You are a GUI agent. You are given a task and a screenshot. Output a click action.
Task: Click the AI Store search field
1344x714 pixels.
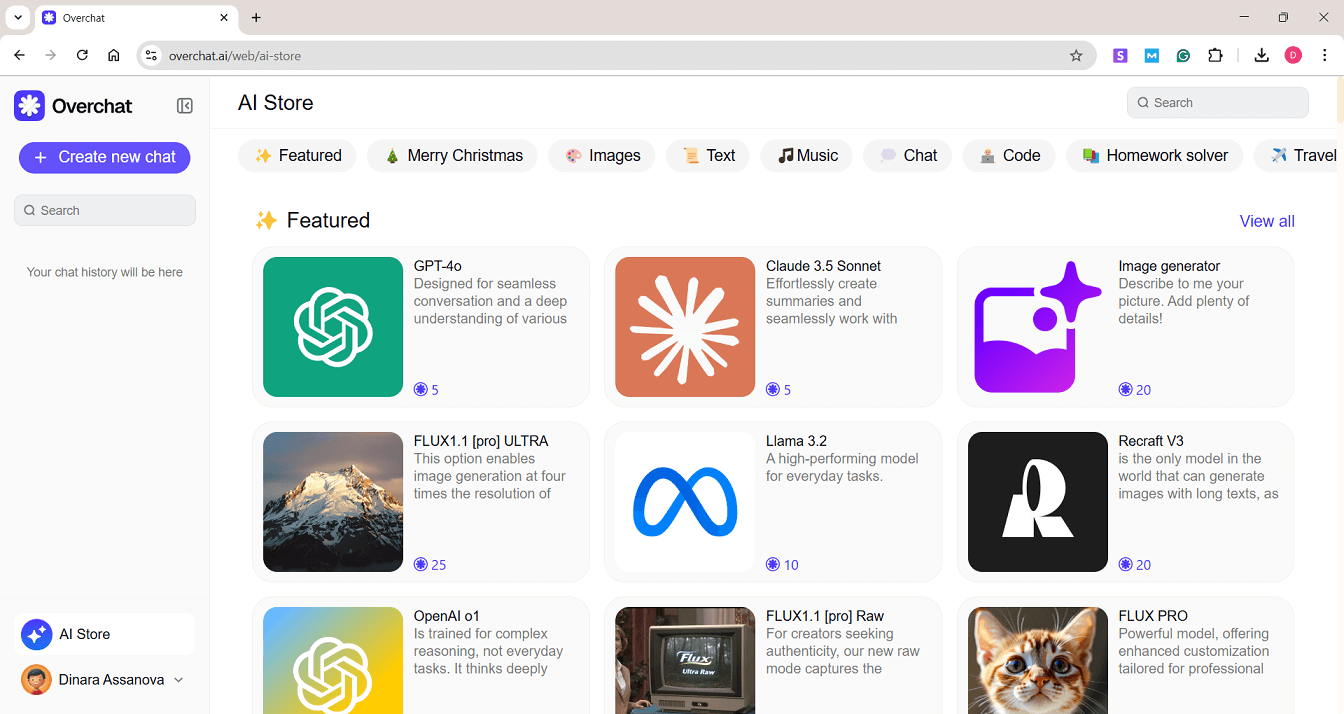point(1217,102)
